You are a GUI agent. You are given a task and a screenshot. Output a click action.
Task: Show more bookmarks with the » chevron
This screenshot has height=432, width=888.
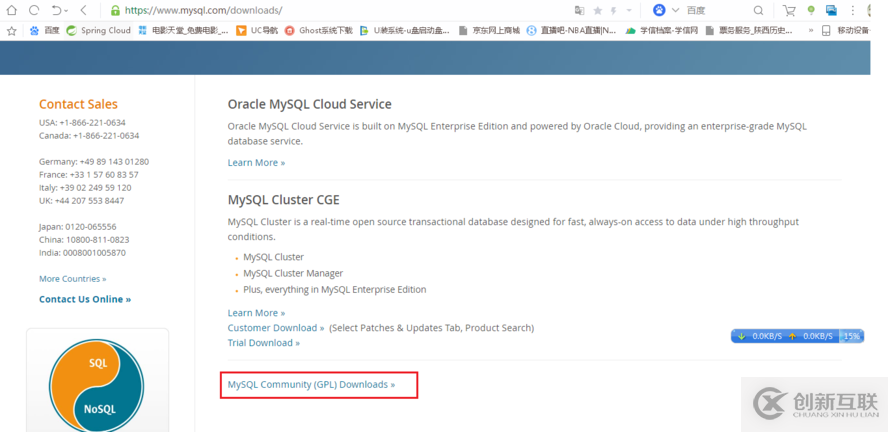[810, 31]
